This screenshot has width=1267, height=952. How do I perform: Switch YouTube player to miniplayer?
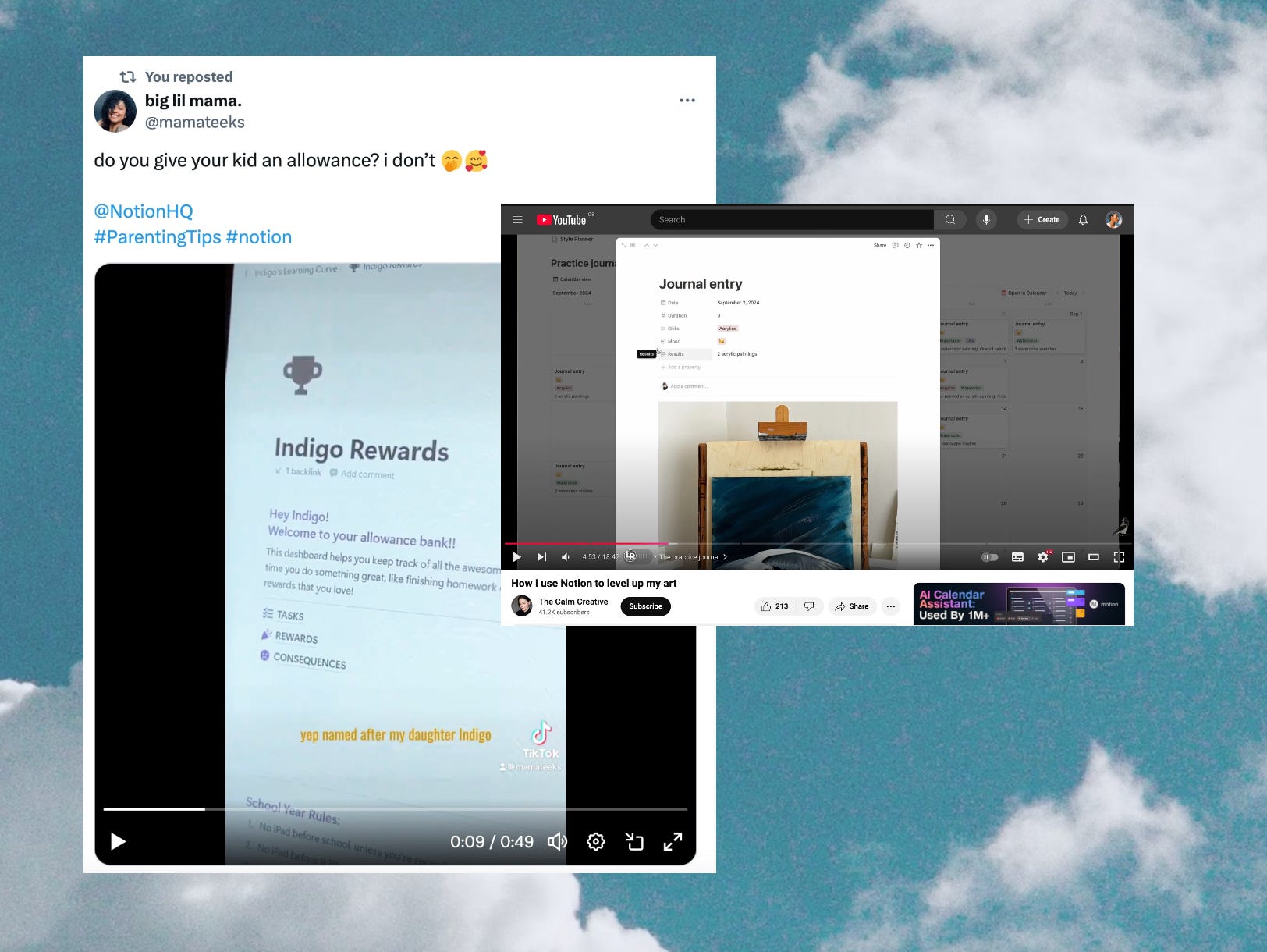pyautogui.click(x=1069, y=557)
